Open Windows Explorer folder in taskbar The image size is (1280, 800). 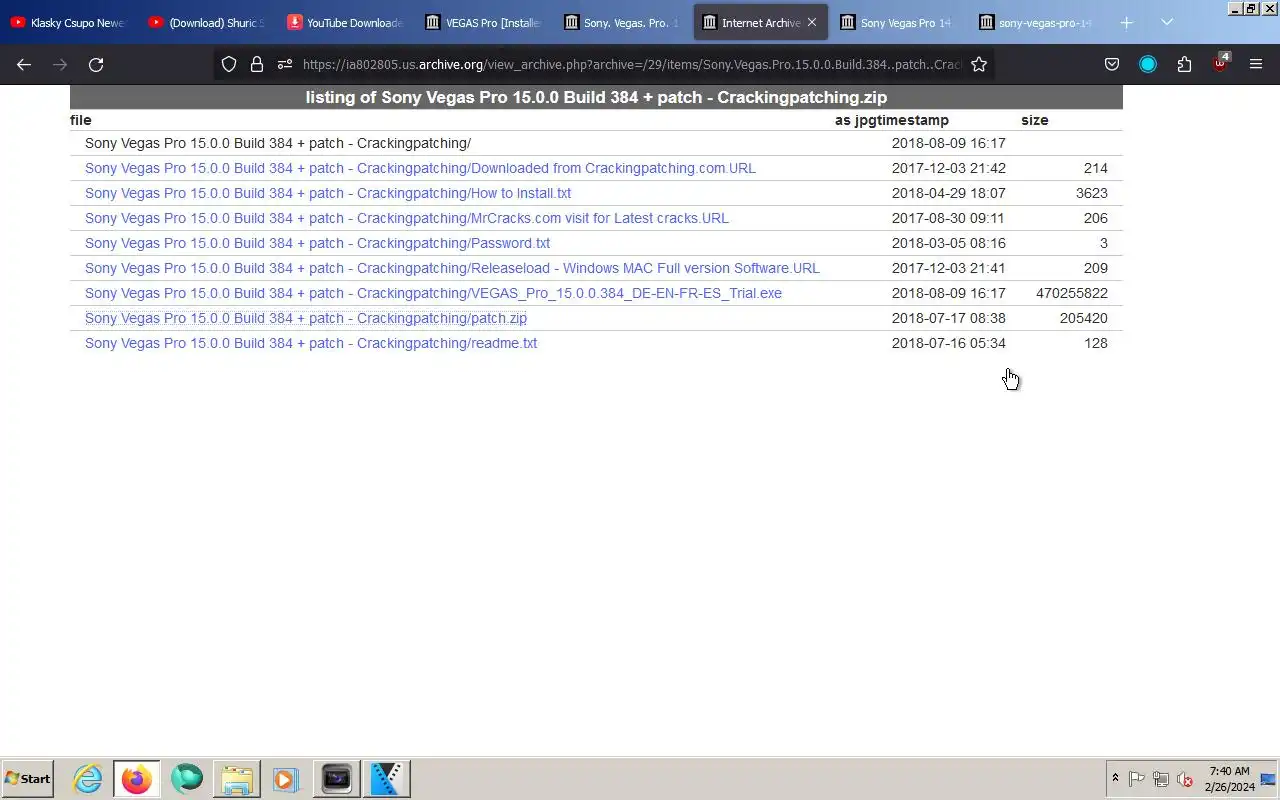[237, 778]
